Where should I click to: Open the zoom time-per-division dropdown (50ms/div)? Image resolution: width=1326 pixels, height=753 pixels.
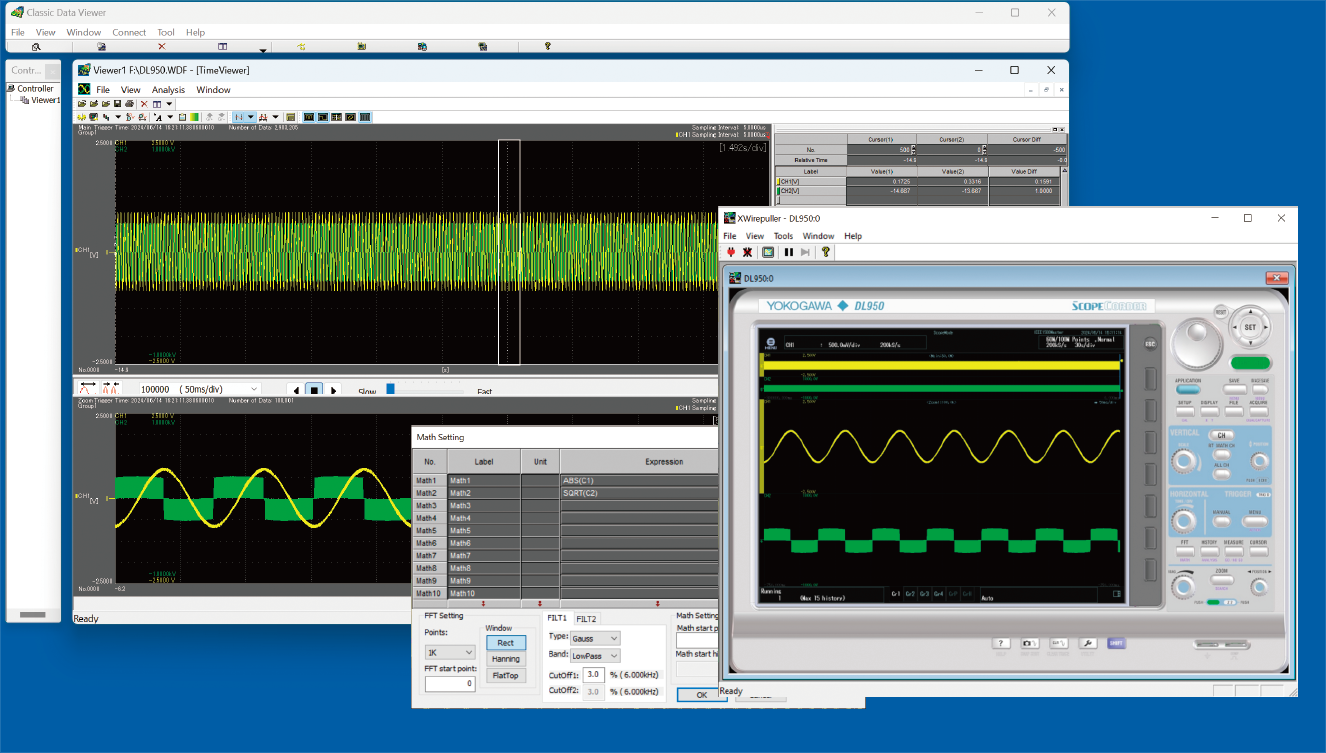click(x=252, y=389)
